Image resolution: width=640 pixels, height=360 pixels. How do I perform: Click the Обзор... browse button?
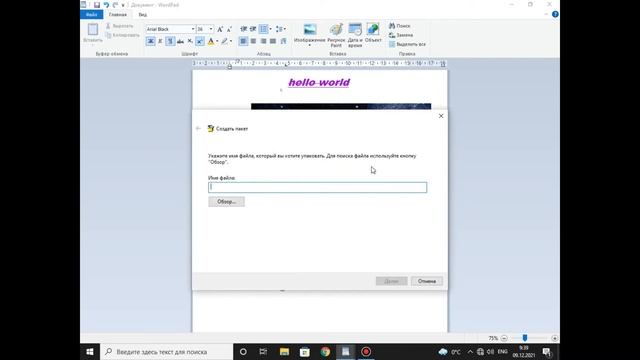pyautogui.click(x=227, y=202)
